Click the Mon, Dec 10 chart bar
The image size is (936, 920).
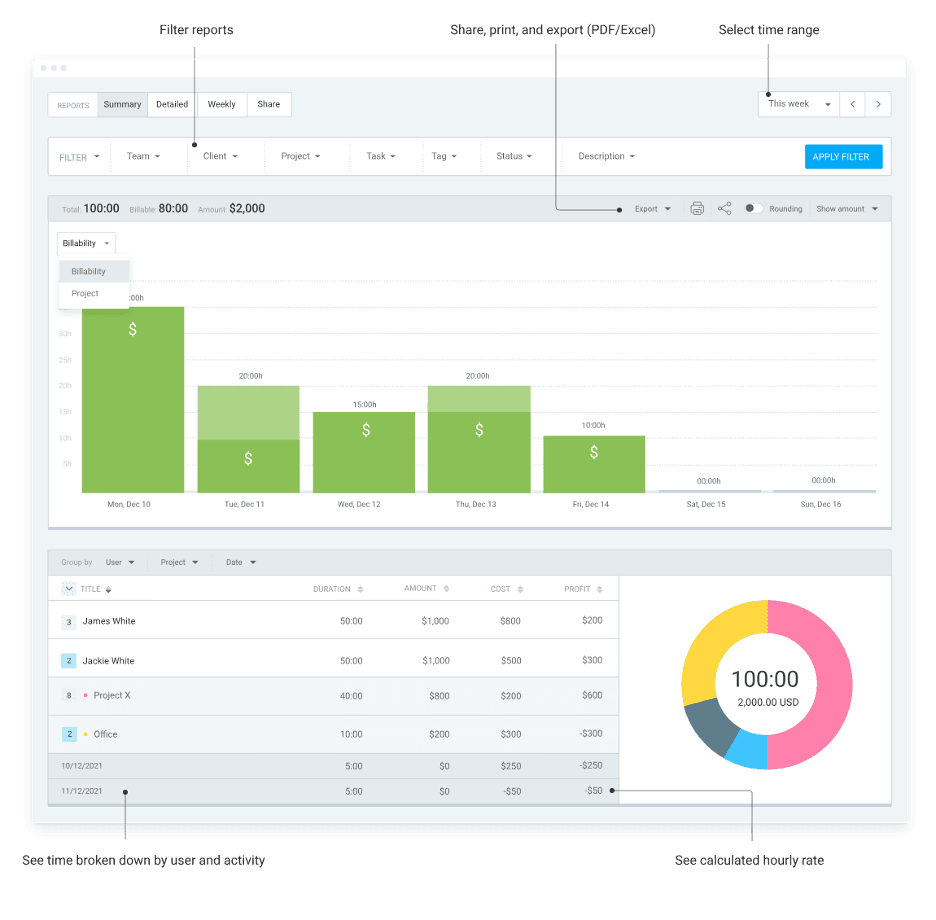pyautogui.click(x=133, y=400)
